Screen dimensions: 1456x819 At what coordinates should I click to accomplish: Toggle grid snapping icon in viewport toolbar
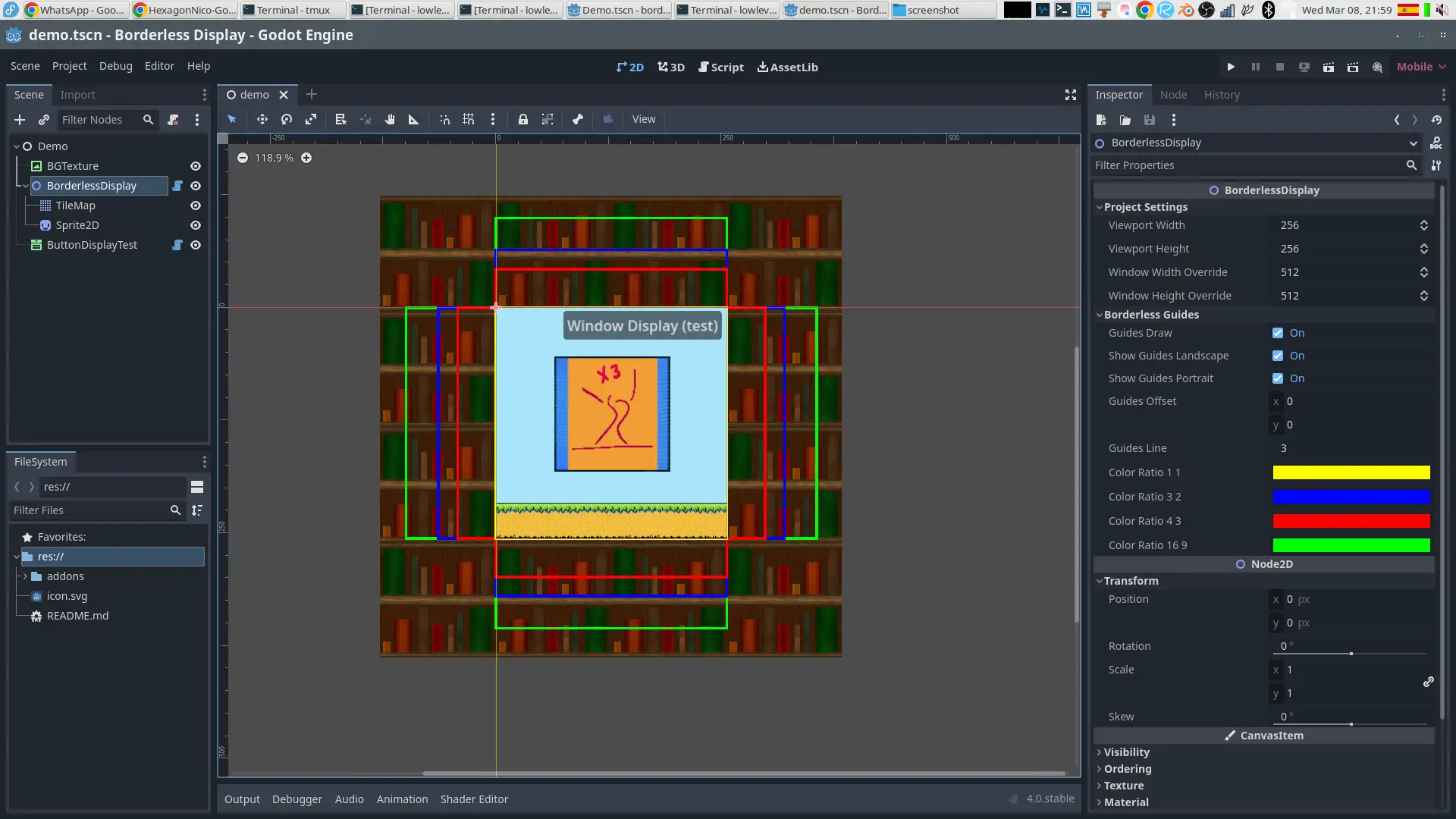pyautogui.click(x=469, y=119)
